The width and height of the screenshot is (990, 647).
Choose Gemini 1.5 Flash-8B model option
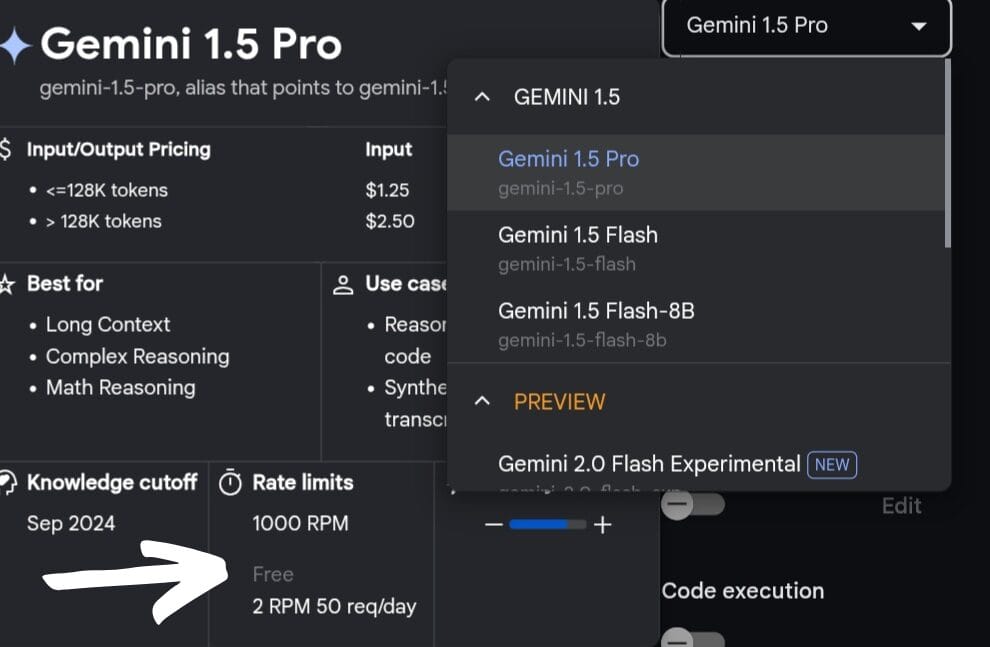(x=596, y=322)
